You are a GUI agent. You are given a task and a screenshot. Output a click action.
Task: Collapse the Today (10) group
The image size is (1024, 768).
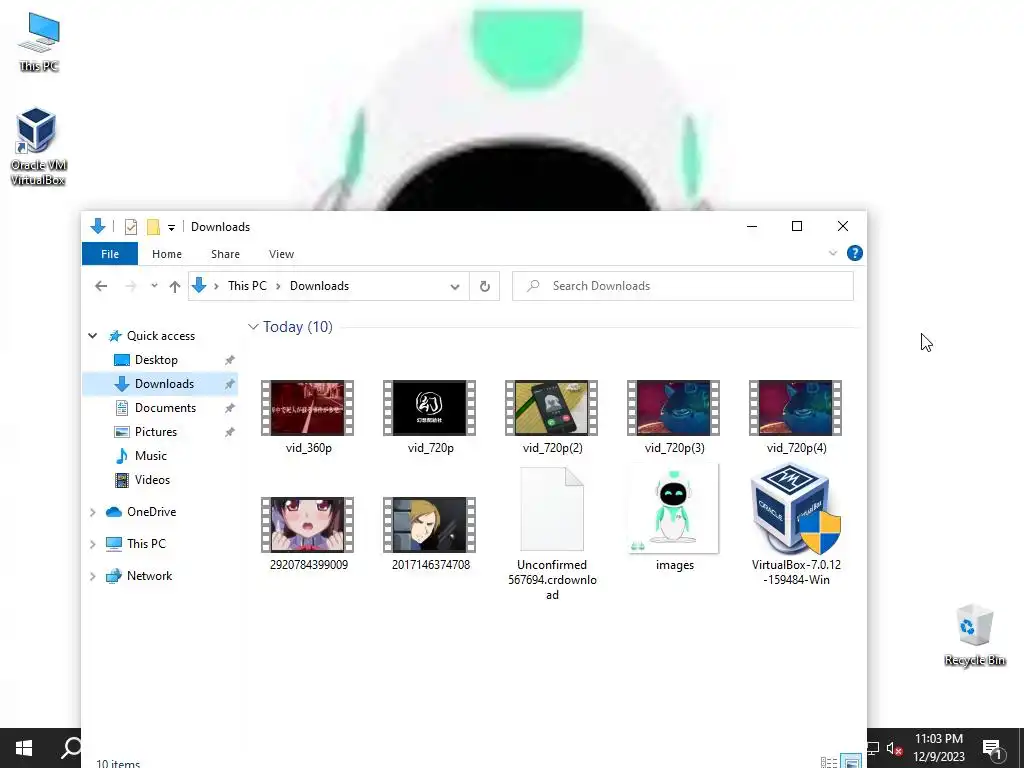pyautogui.click(x=253, y=327)
